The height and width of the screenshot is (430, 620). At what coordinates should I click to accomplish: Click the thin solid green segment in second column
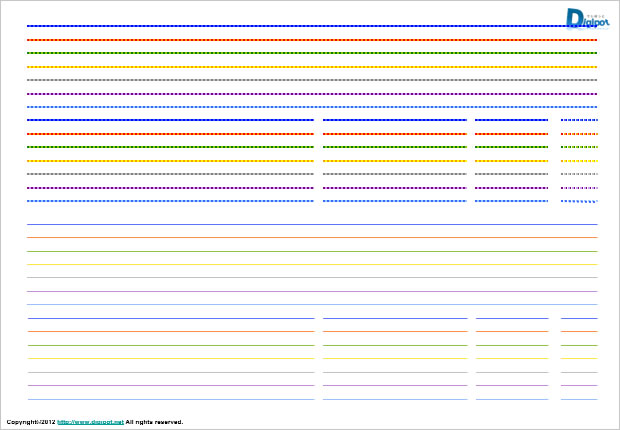[x=394, y=345]
